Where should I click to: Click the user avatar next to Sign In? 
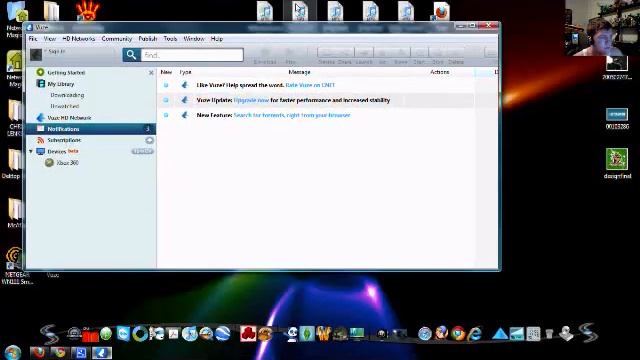pos(36,55)
